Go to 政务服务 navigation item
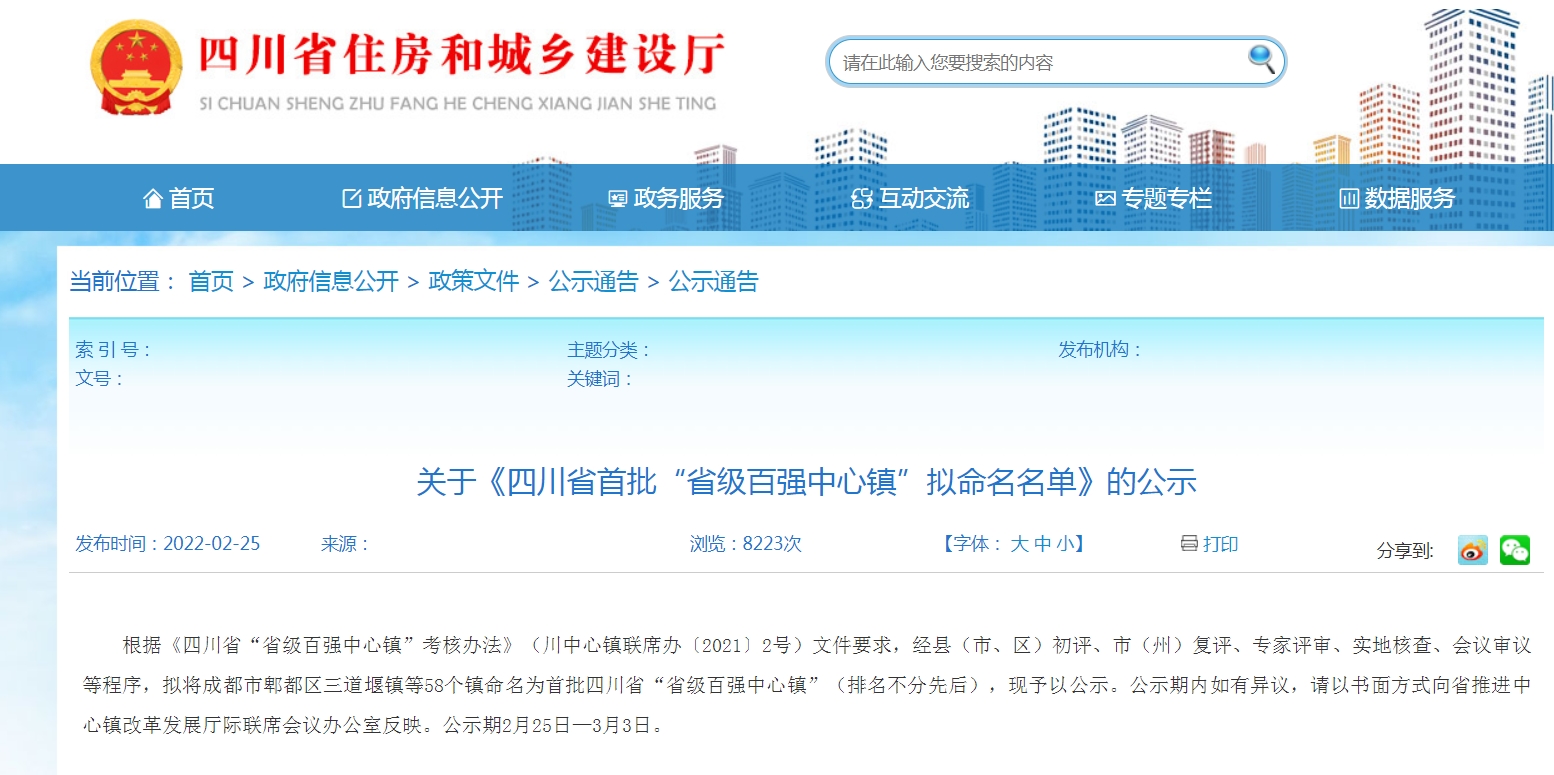 point(666,199)
